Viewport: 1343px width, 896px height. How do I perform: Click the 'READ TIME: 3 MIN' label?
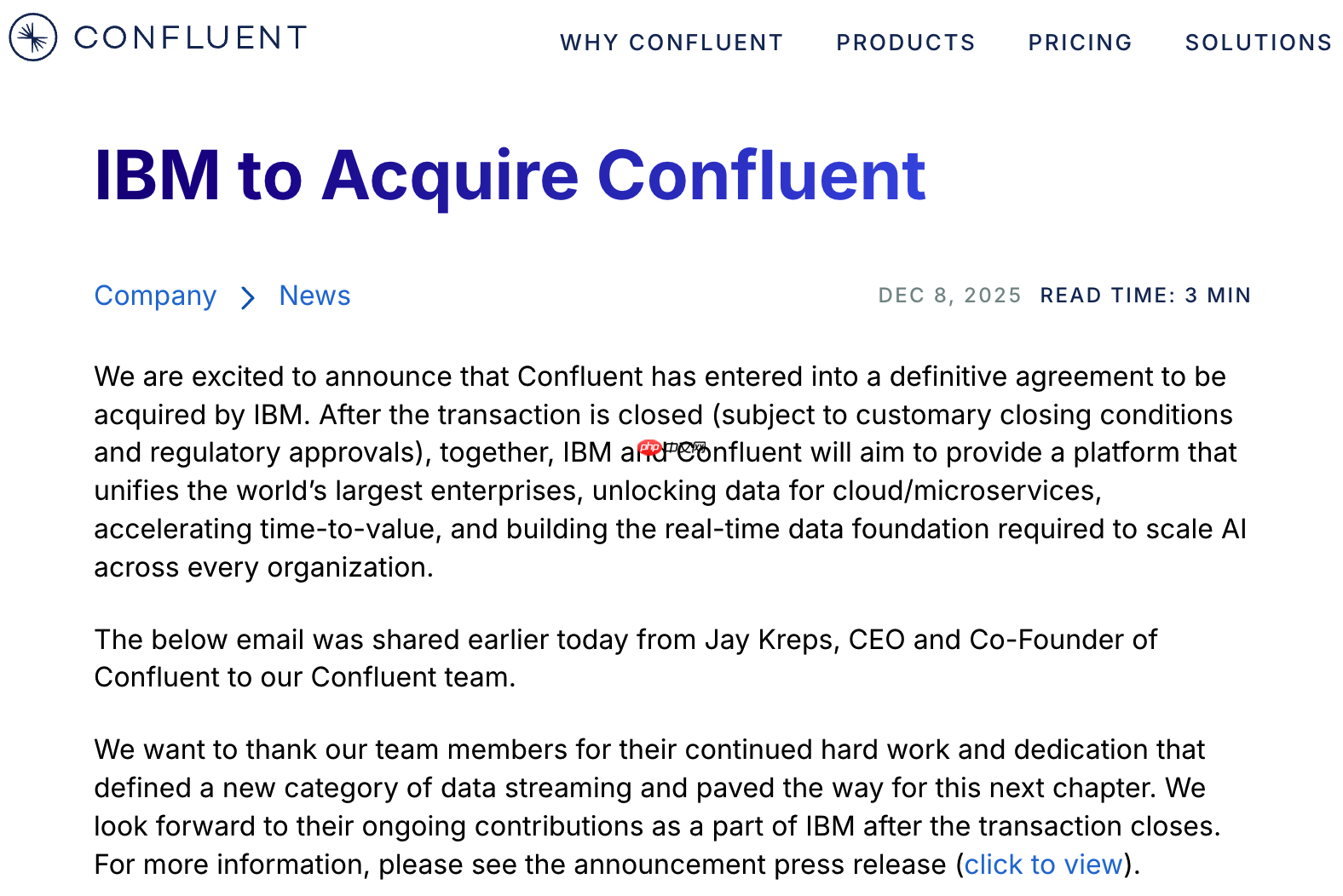tap(1144, 296)
